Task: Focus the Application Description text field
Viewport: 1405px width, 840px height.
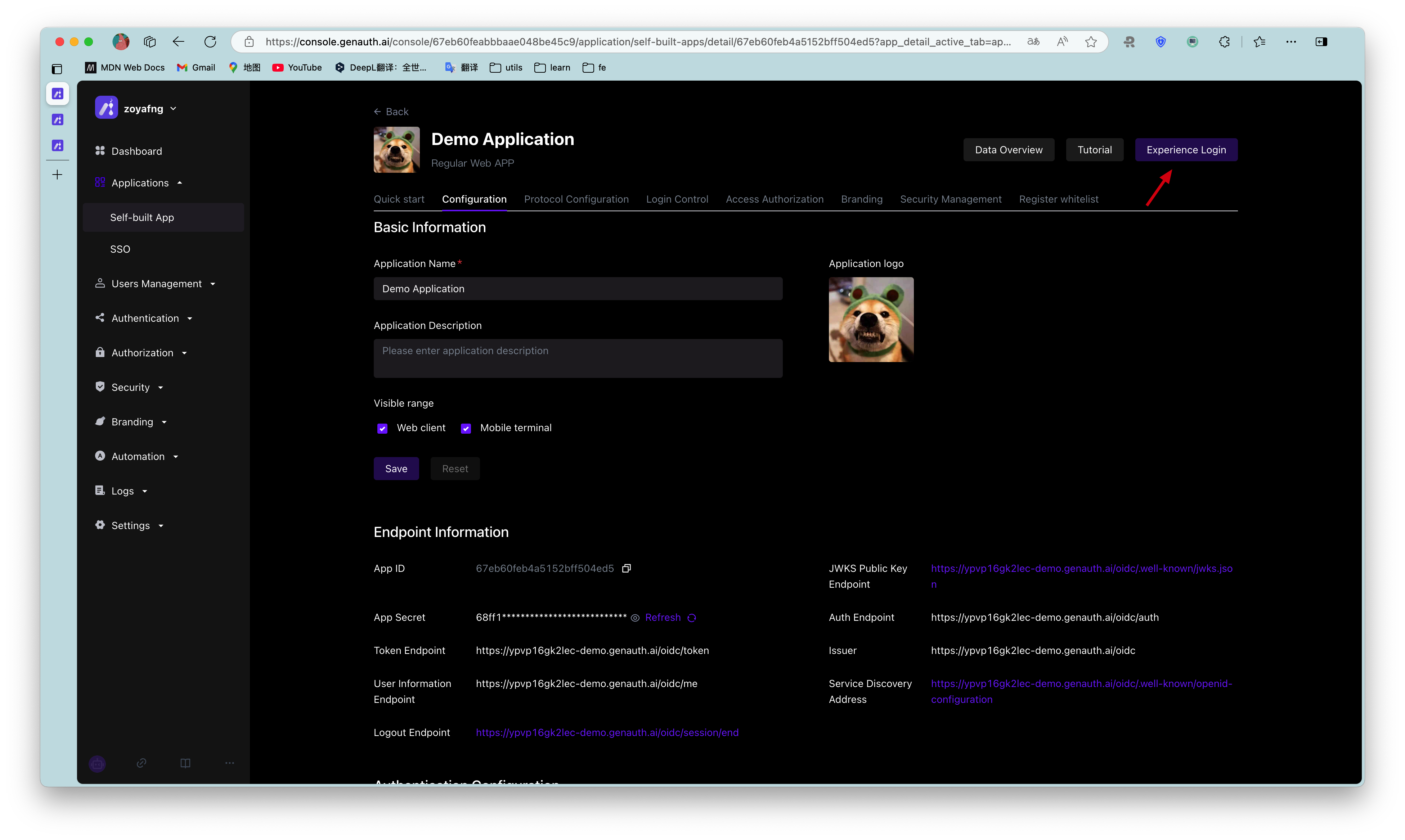Action: [578, 358]
